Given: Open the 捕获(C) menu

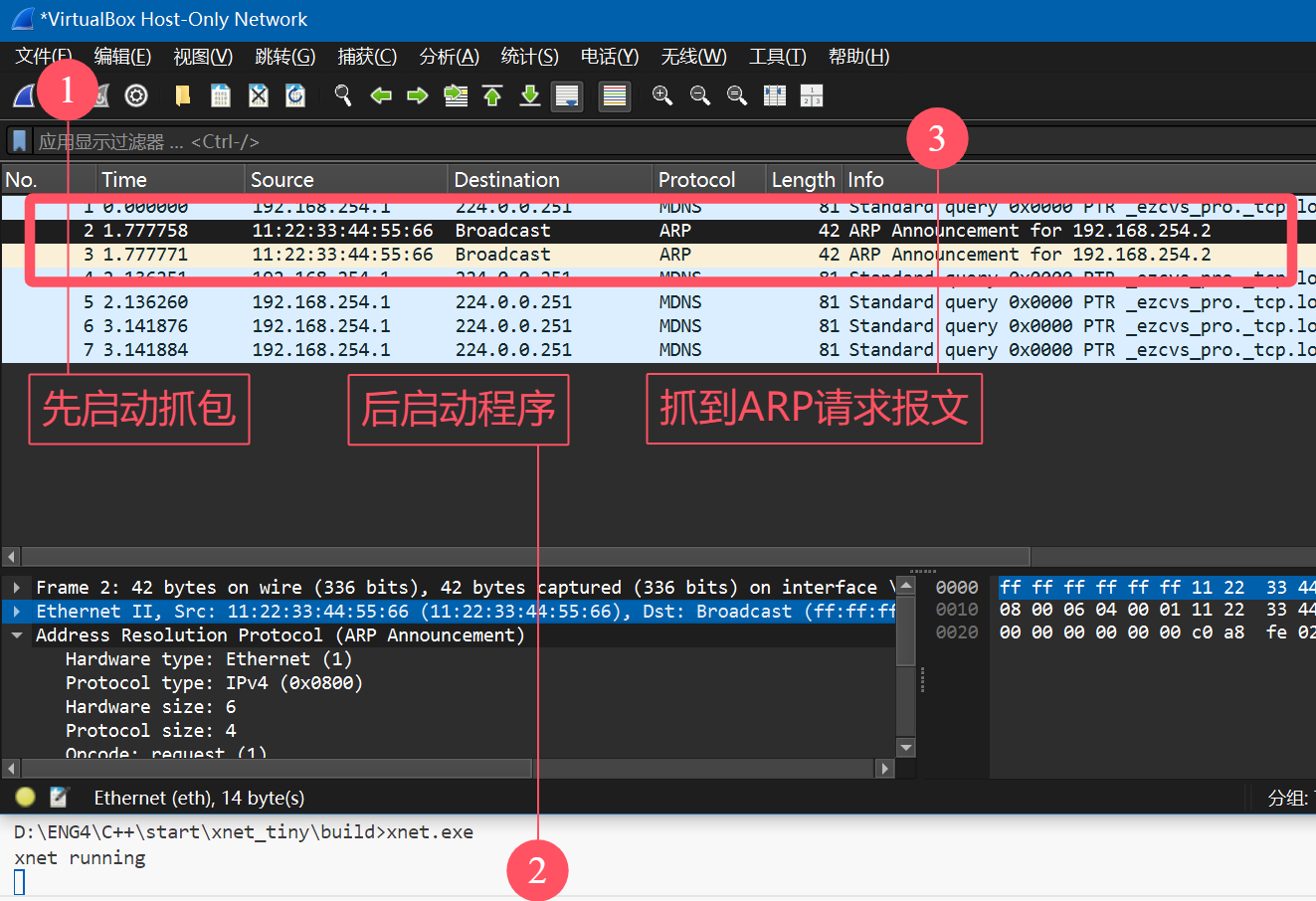Looking at the screenshot, I should (x=367, y=57).
